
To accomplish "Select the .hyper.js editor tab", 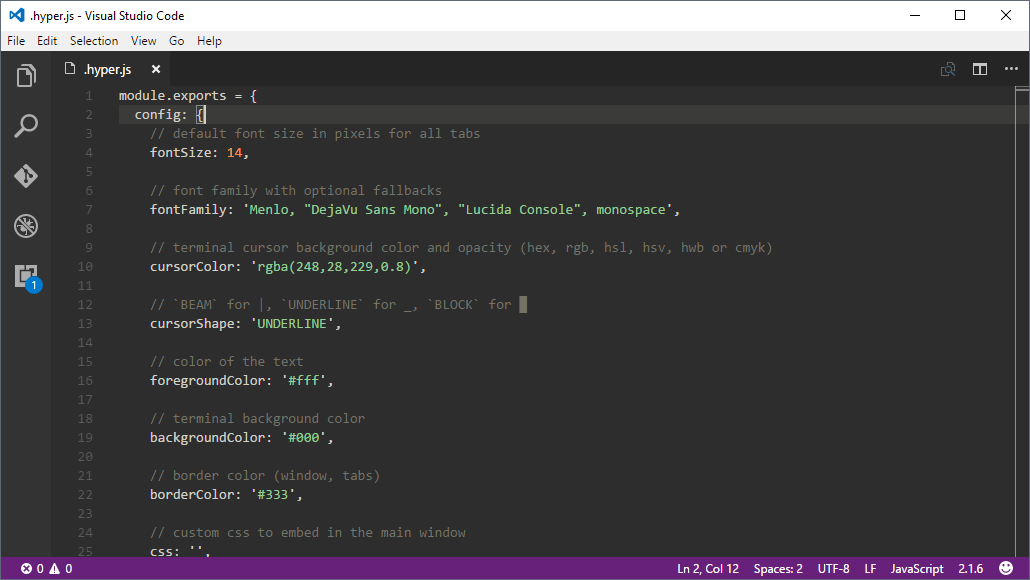I will (x=110, y=69).
